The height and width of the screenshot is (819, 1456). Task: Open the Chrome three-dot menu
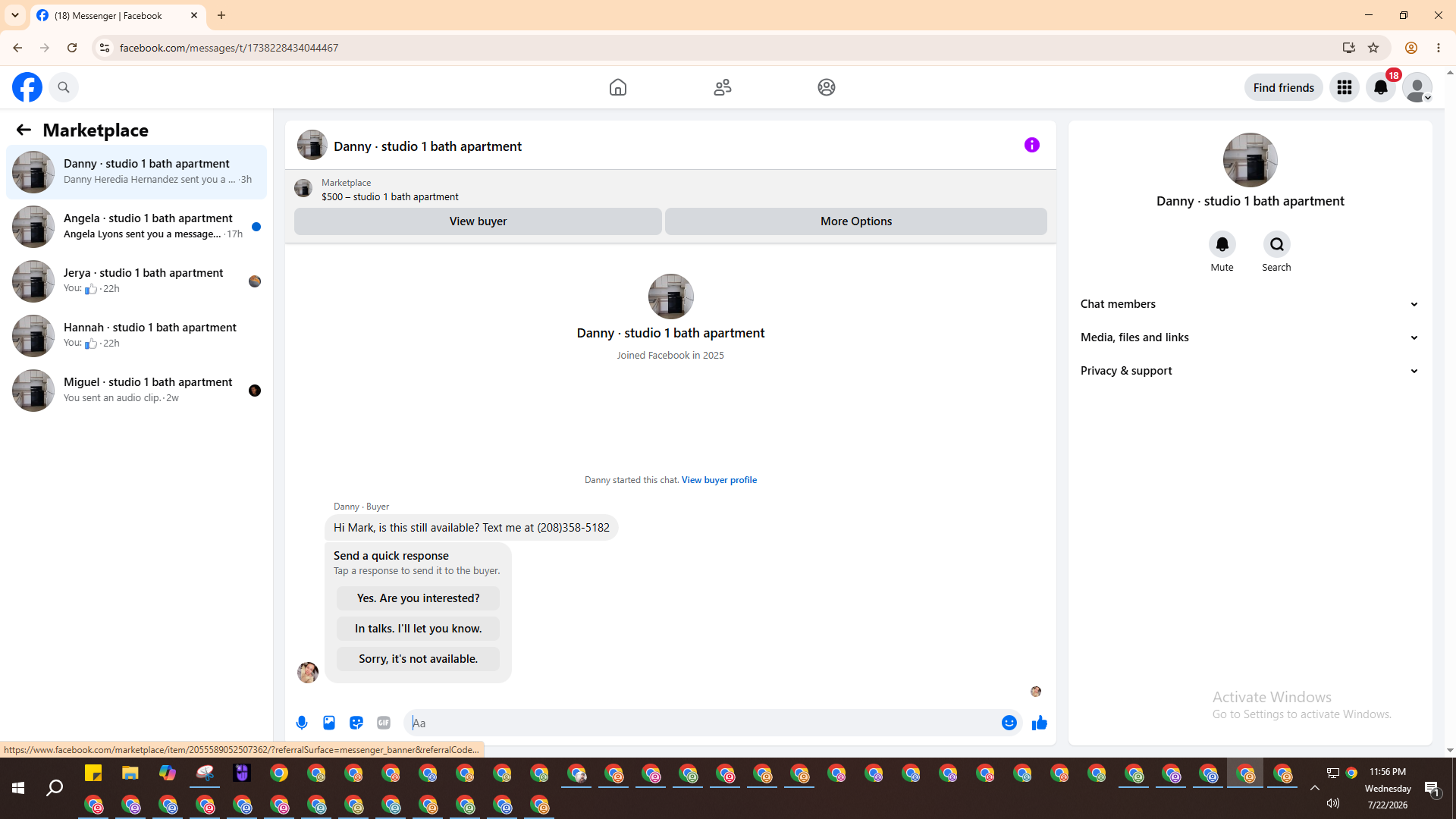[1439, 48]
